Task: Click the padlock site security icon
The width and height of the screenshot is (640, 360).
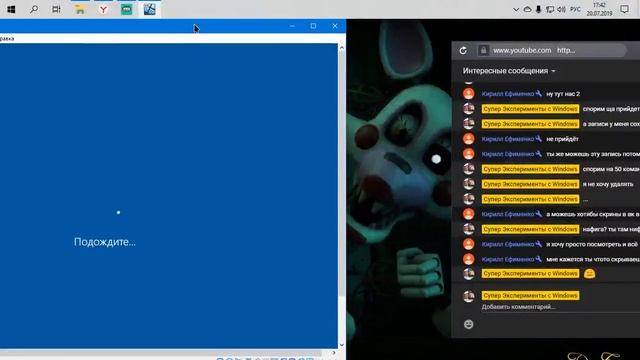Action: tap(483, 51)
